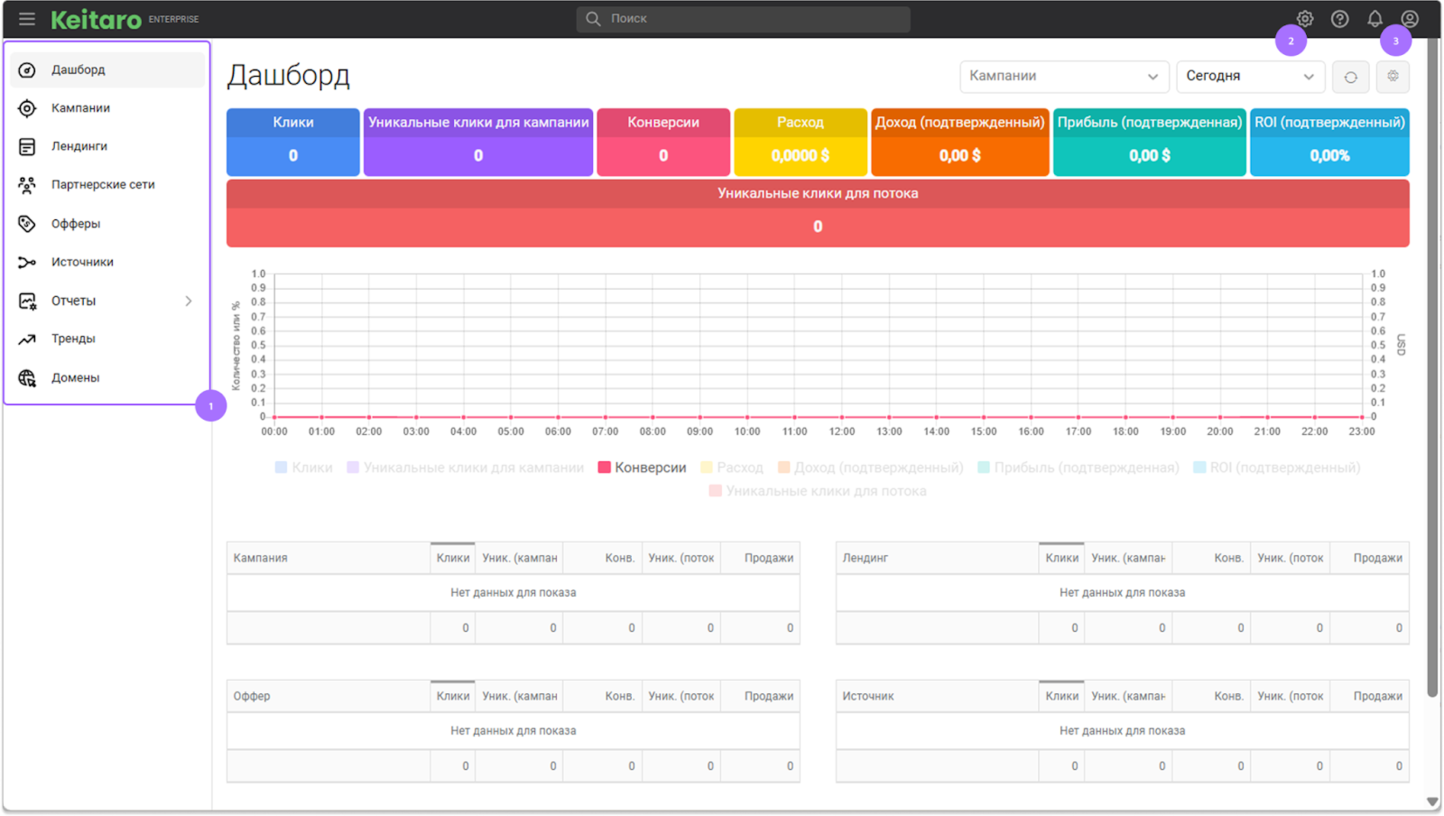Click the refresh dashboard icon button
This screenshot has width=1444, height=816.
[x=1350, y=77]
